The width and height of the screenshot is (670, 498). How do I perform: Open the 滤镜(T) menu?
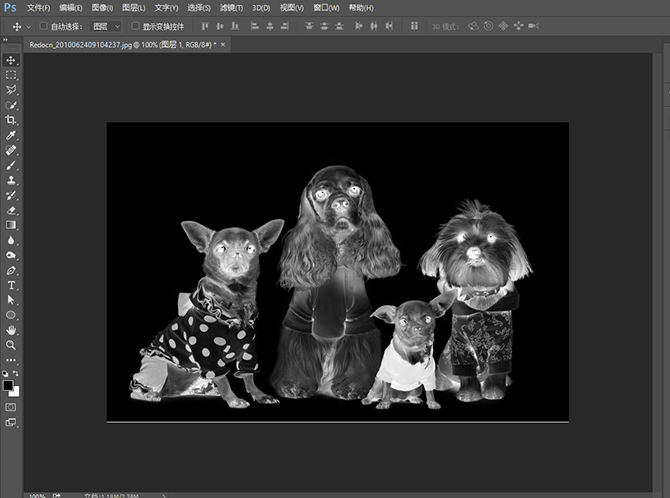coord(231,8)
